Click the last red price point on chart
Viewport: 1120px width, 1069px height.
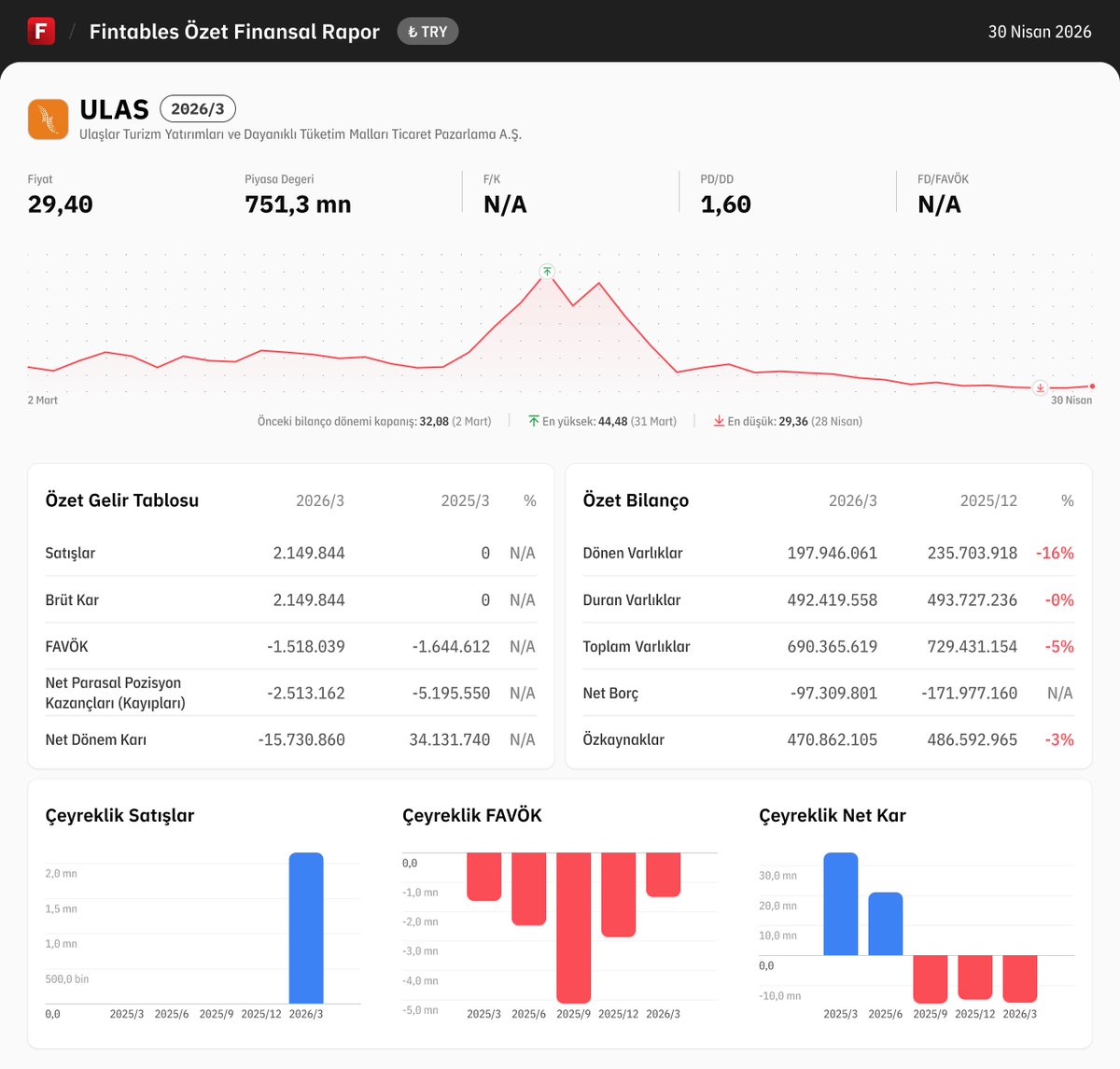click(1092, 386)
